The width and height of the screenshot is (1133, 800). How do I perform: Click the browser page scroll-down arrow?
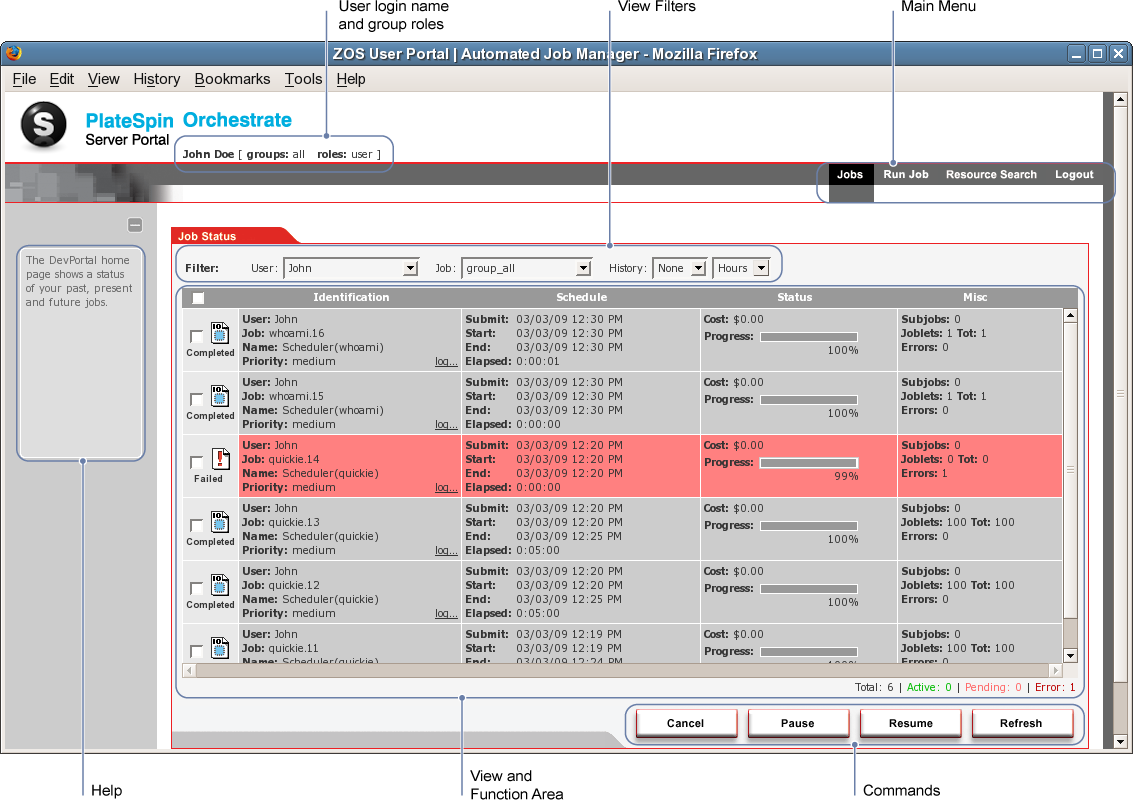tap(1120, 741)
